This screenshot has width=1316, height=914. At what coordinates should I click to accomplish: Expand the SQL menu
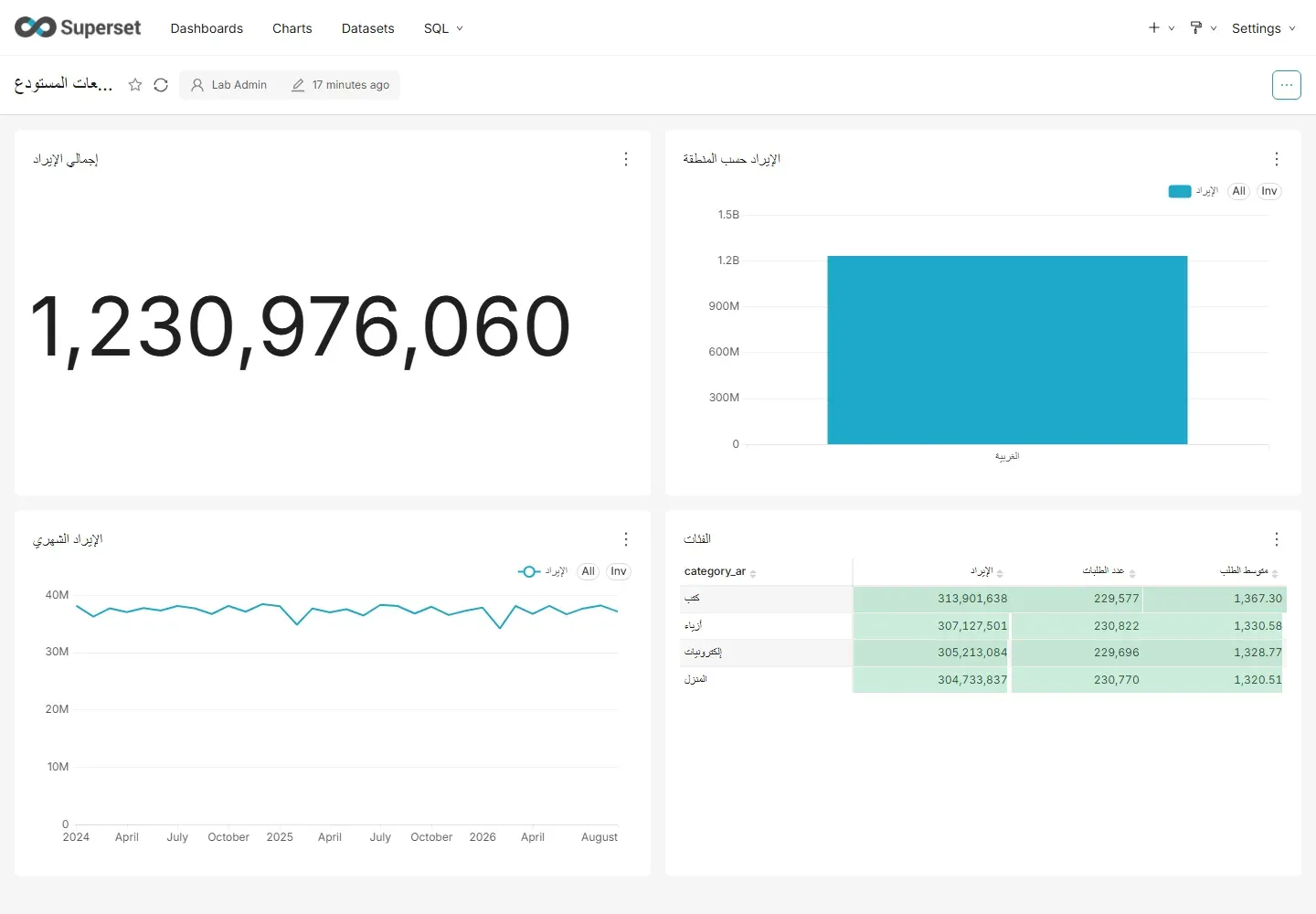click(x=443, y=28)
